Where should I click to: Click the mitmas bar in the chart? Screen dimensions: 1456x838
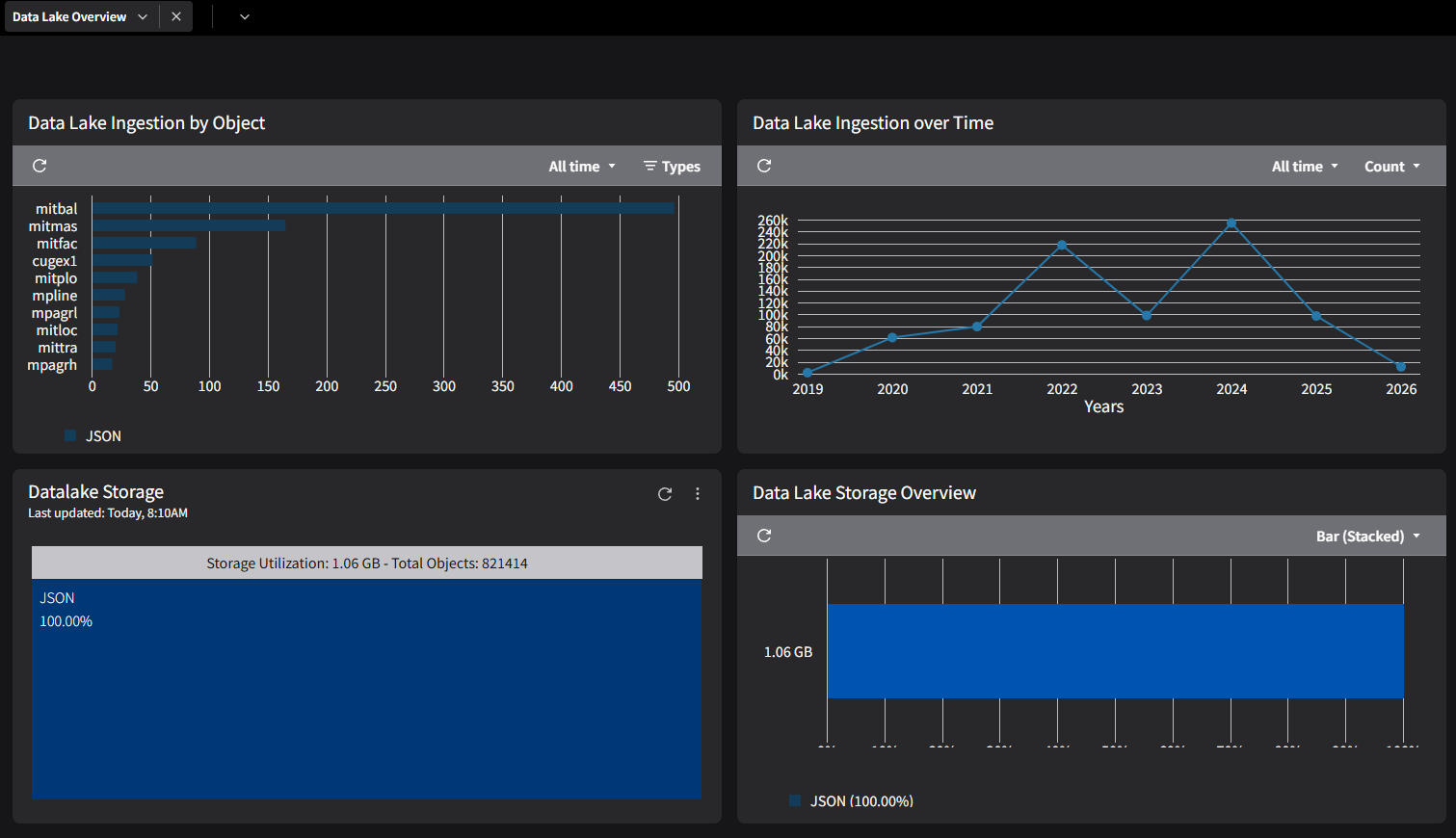pos(189,225)
